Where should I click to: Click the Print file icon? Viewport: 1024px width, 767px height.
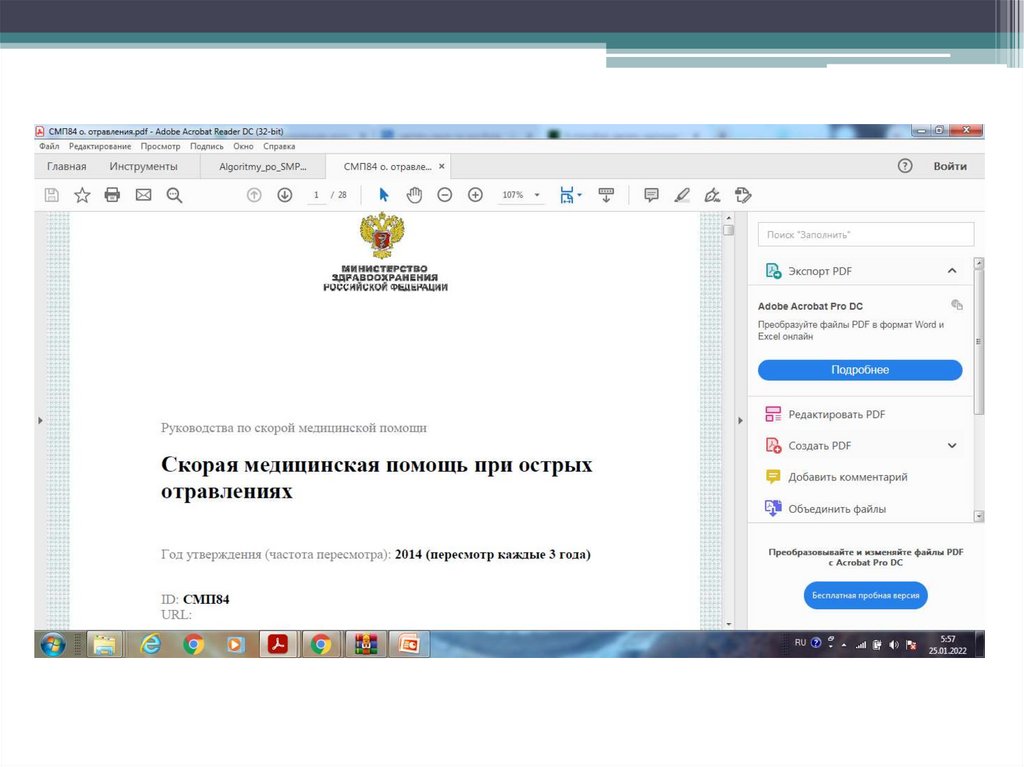(113, 195)
